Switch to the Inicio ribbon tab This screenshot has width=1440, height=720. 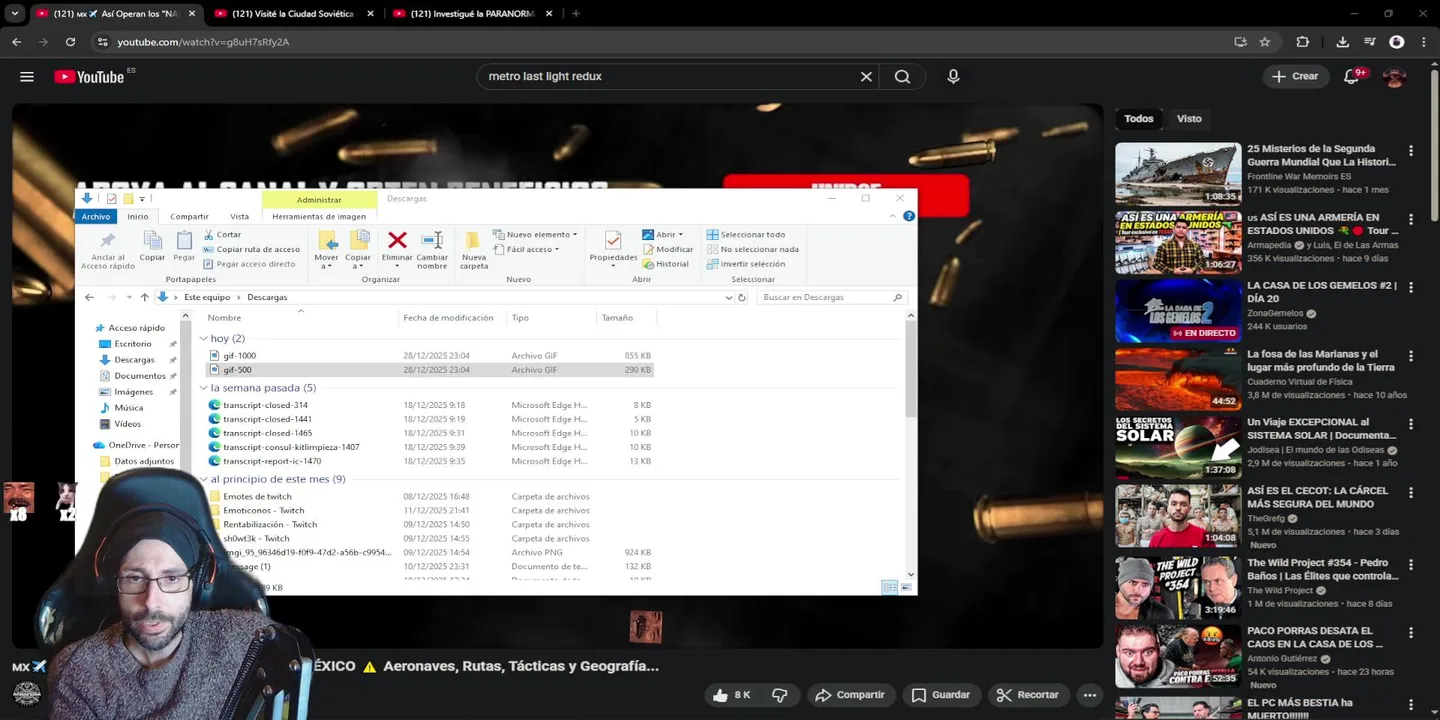pyautogui.click(x=137, y=216)
